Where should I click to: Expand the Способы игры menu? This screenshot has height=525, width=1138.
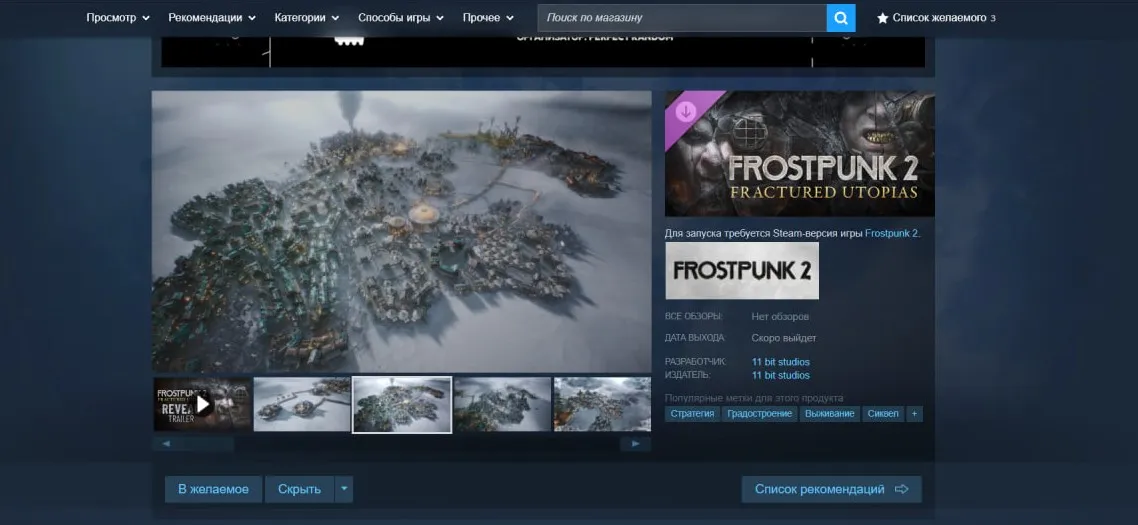[401, 17]
